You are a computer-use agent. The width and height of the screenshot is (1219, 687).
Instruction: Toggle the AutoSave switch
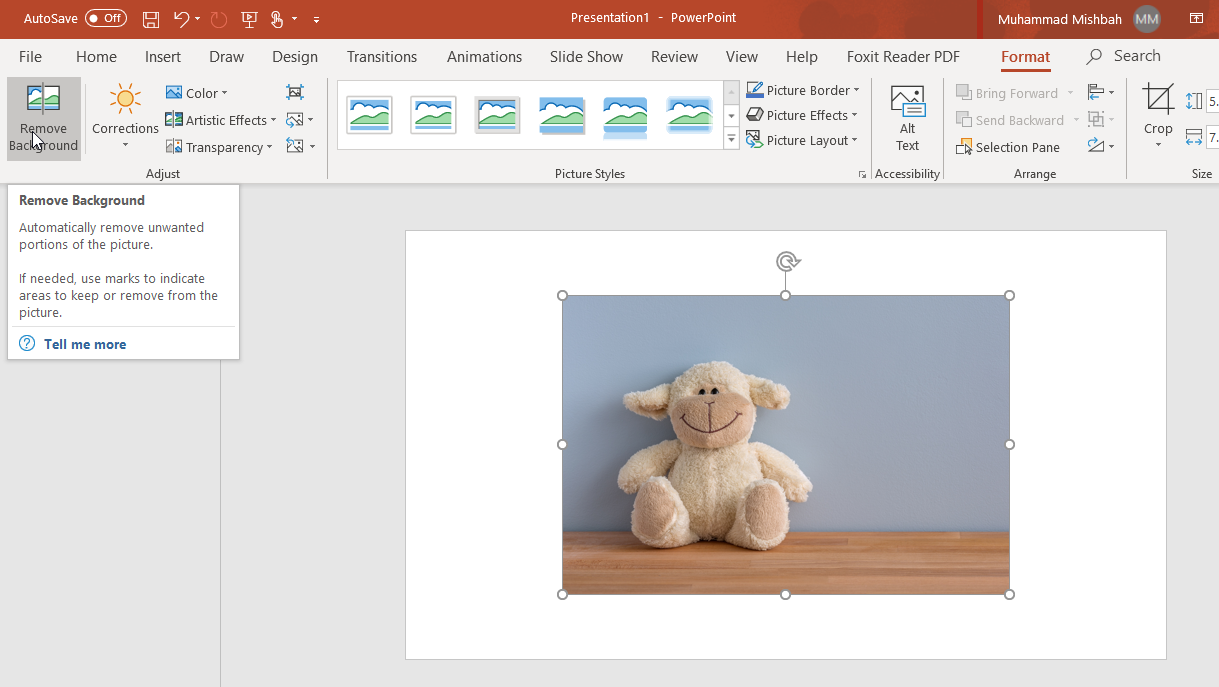coord(106,18)
